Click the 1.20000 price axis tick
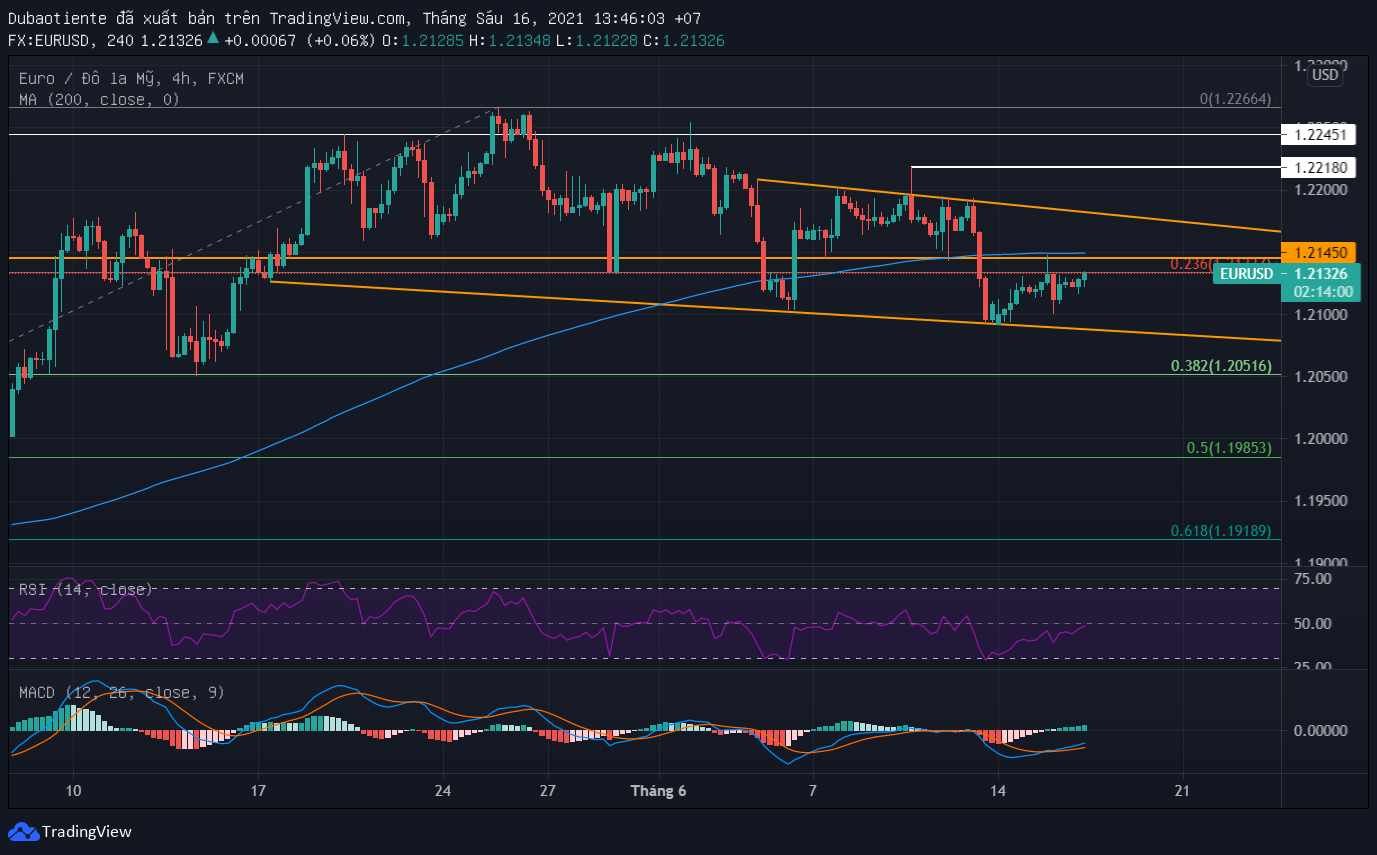Image resolution: width=1377 pixels, height=855 pixels. 1322,439
